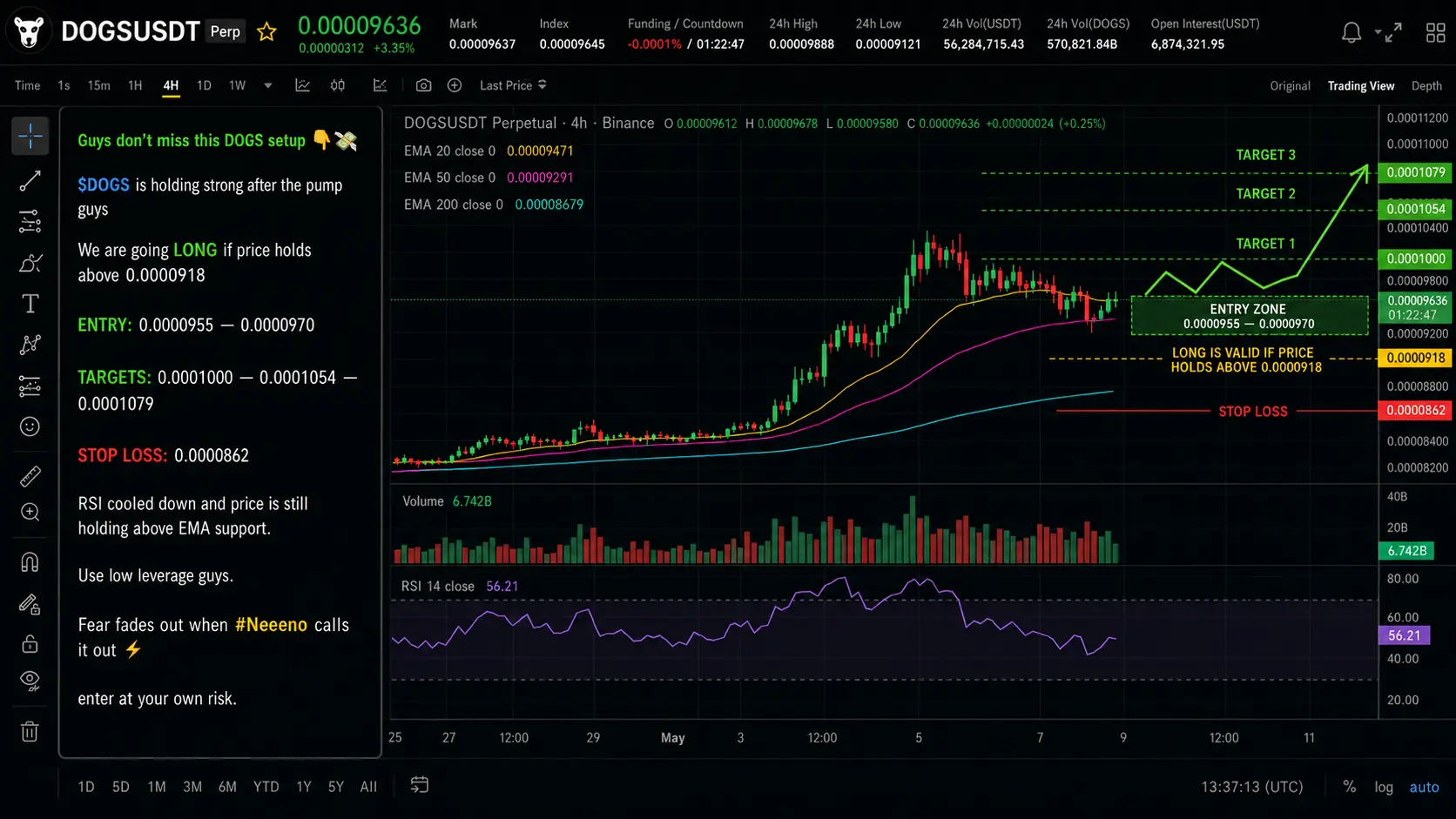
Task: Set the date range to 5Y
Action: [x=335, y=787]
